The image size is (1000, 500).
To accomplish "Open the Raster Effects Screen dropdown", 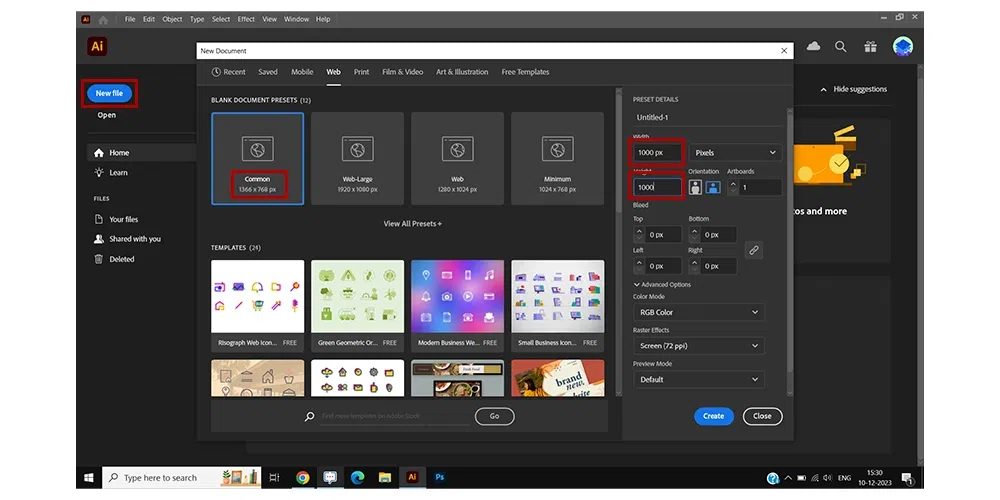I will (x=699, y=346).
